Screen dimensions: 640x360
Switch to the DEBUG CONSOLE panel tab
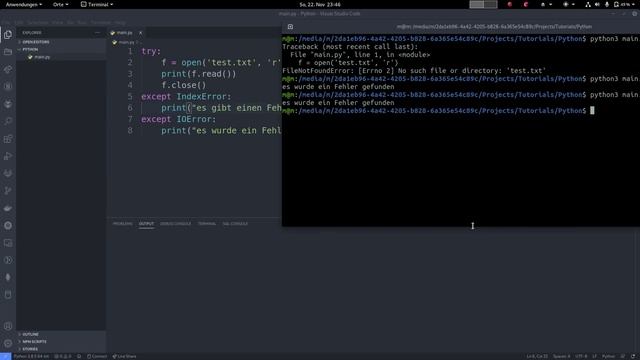pyautogui.click(x=176, y=224)
